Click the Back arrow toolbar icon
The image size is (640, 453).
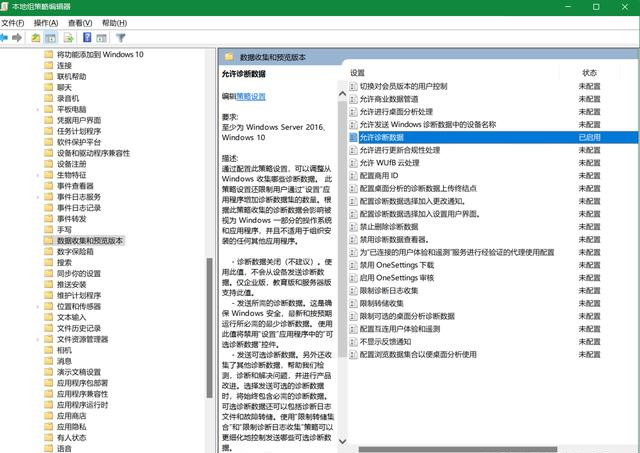click(x=6, y=38)
